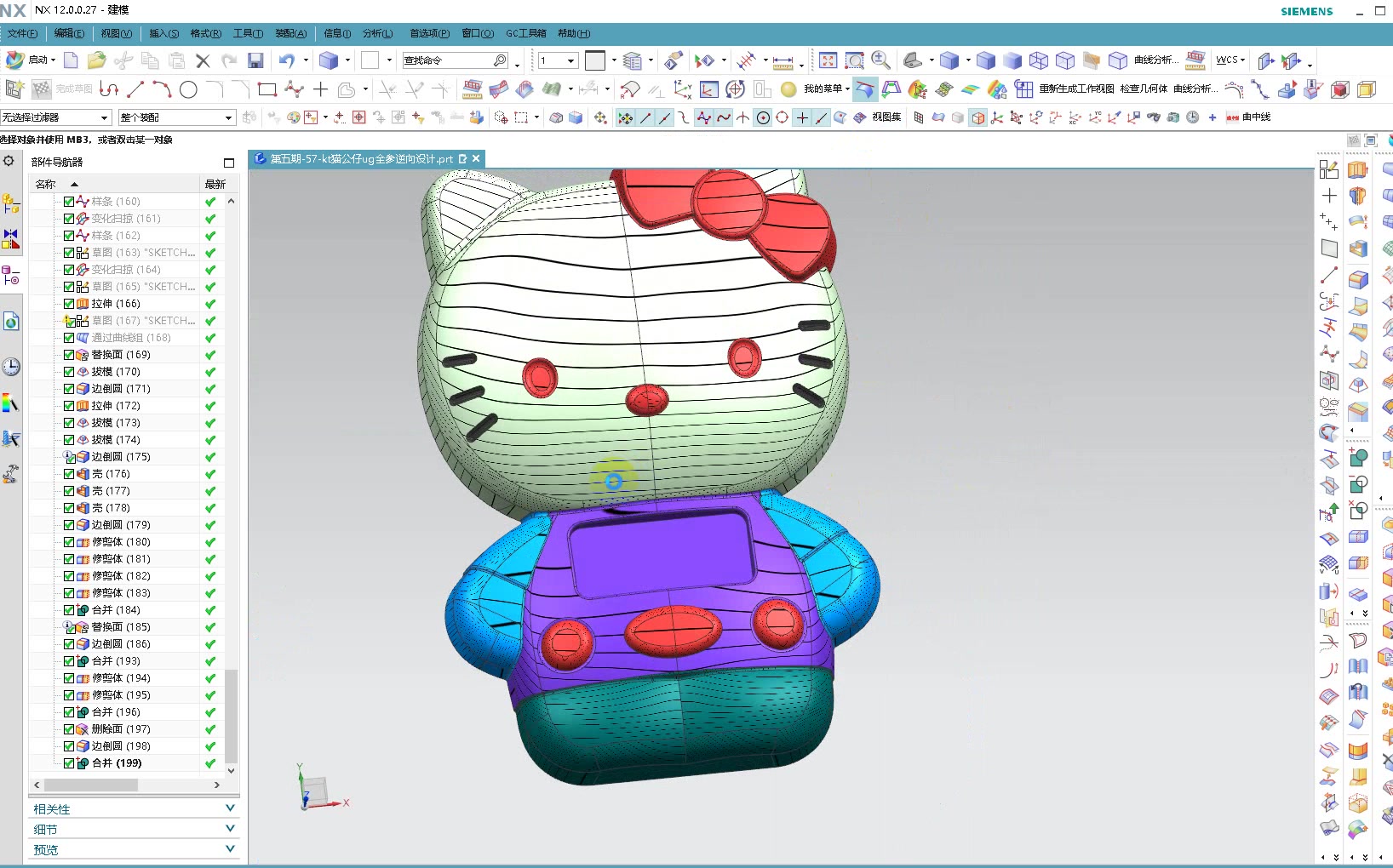
Task: Click 检查几何体 button
Action: click(x=1144, y=89)
